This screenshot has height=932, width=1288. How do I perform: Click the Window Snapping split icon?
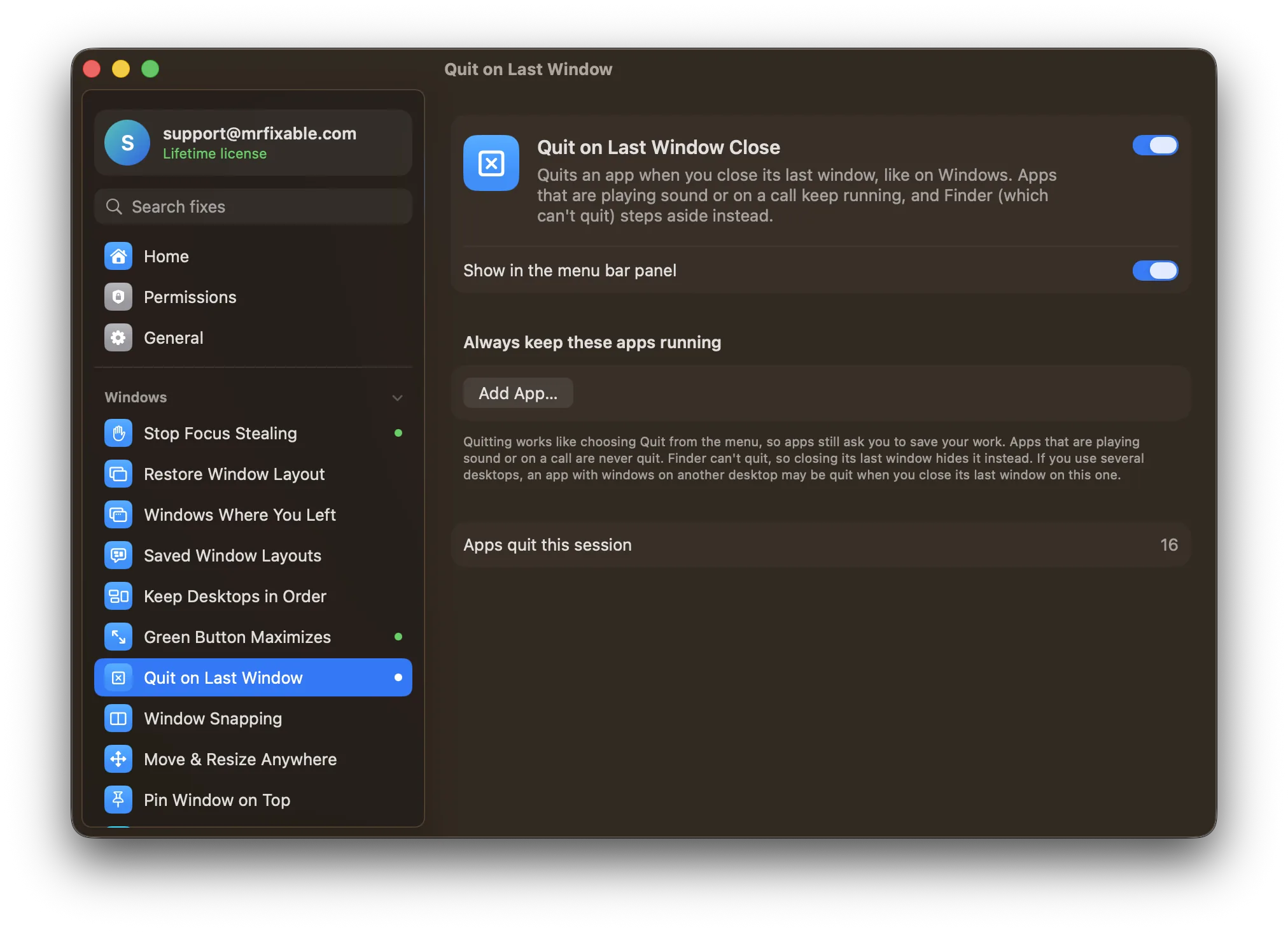pos(118,719)
